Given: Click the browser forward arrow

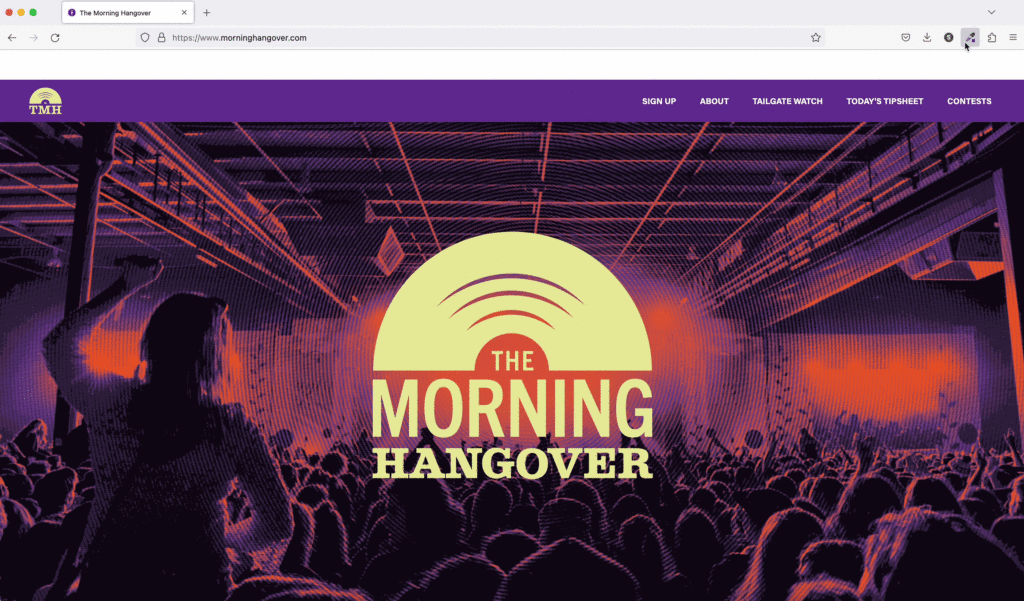Looking at the screenshot, I should click(33, 38).
